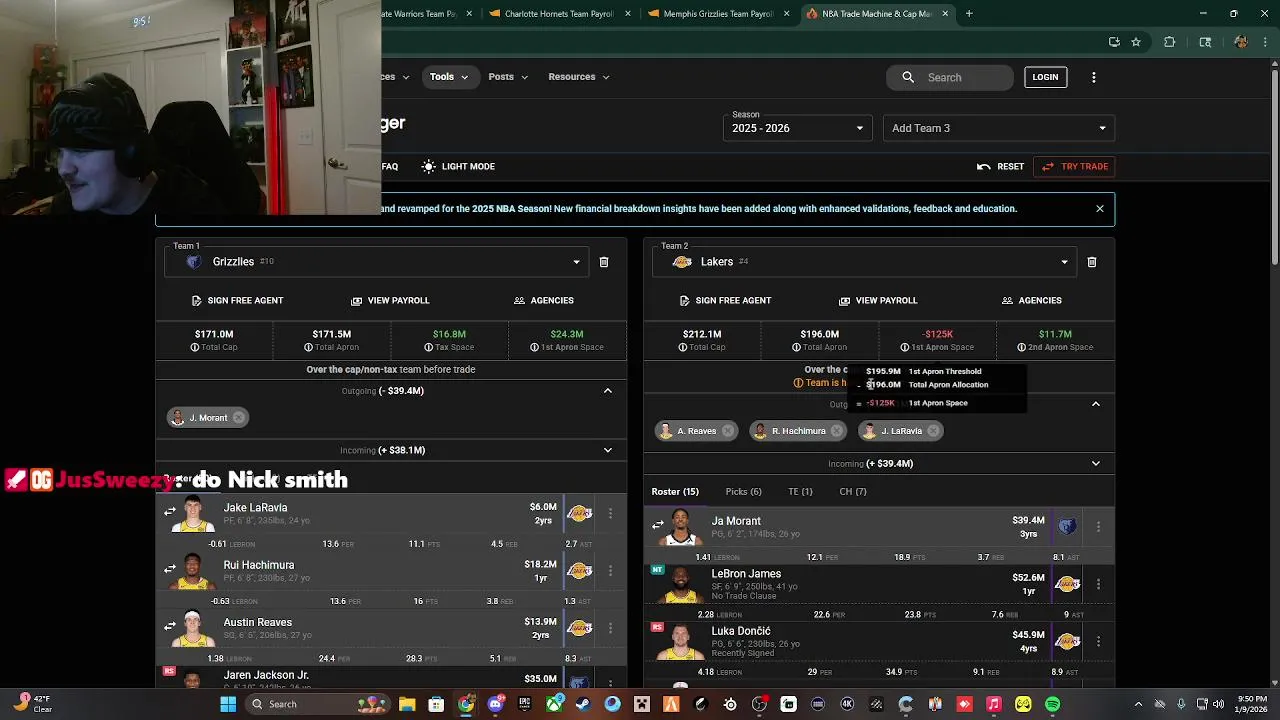The width and height of the screenshot is (1280, 720).
Task: Open the FAQ link
Action: pyautogui.click(x=390, y=167)
